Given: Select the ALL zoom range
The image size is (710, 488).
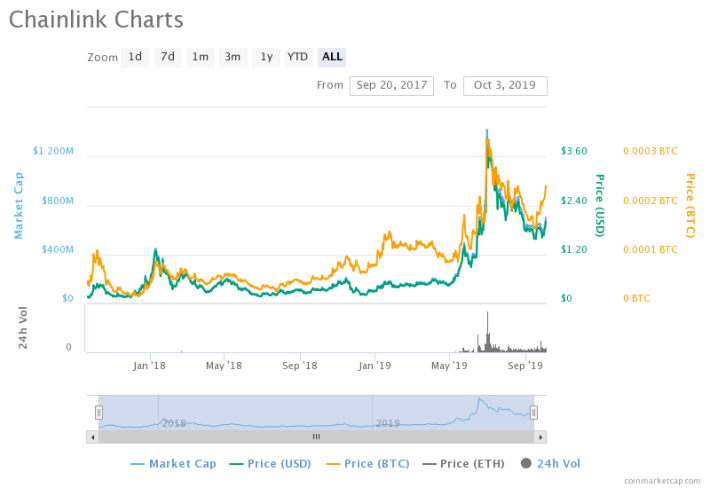Looking at the screenshot, I should pos(332,57).
